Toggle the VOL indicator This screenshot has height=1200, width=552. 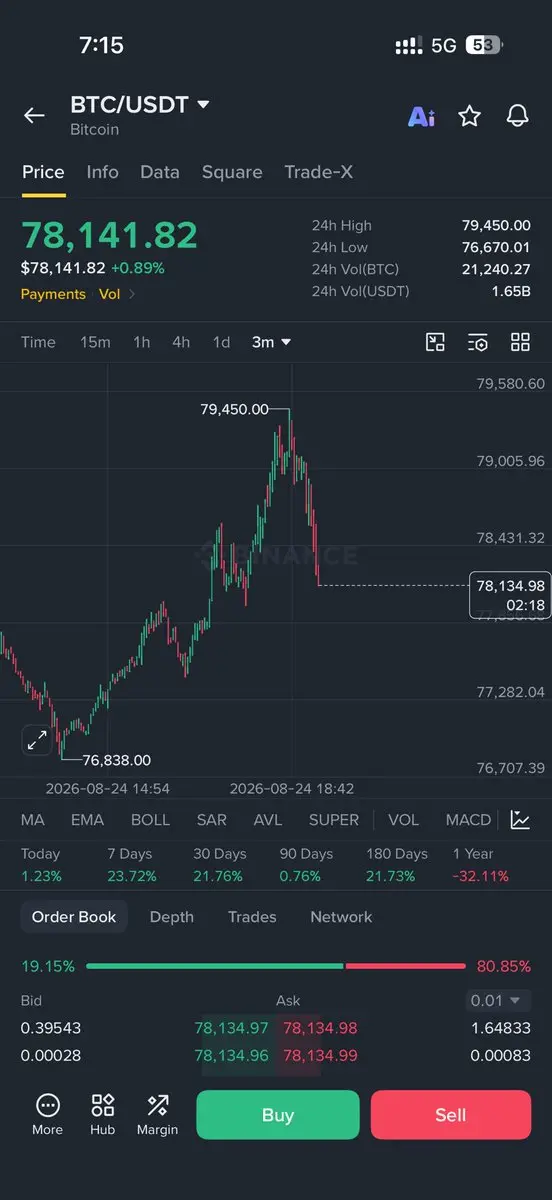point(403,820)
